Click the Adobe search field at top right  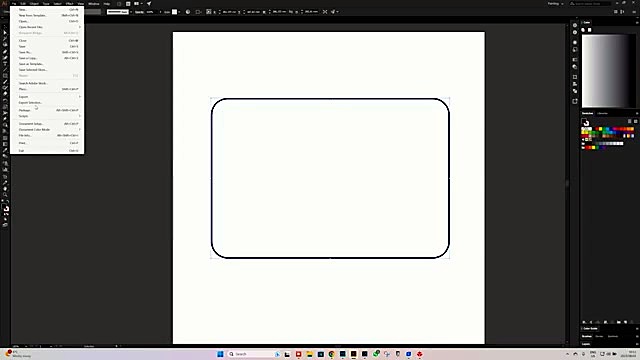point(590,4)
